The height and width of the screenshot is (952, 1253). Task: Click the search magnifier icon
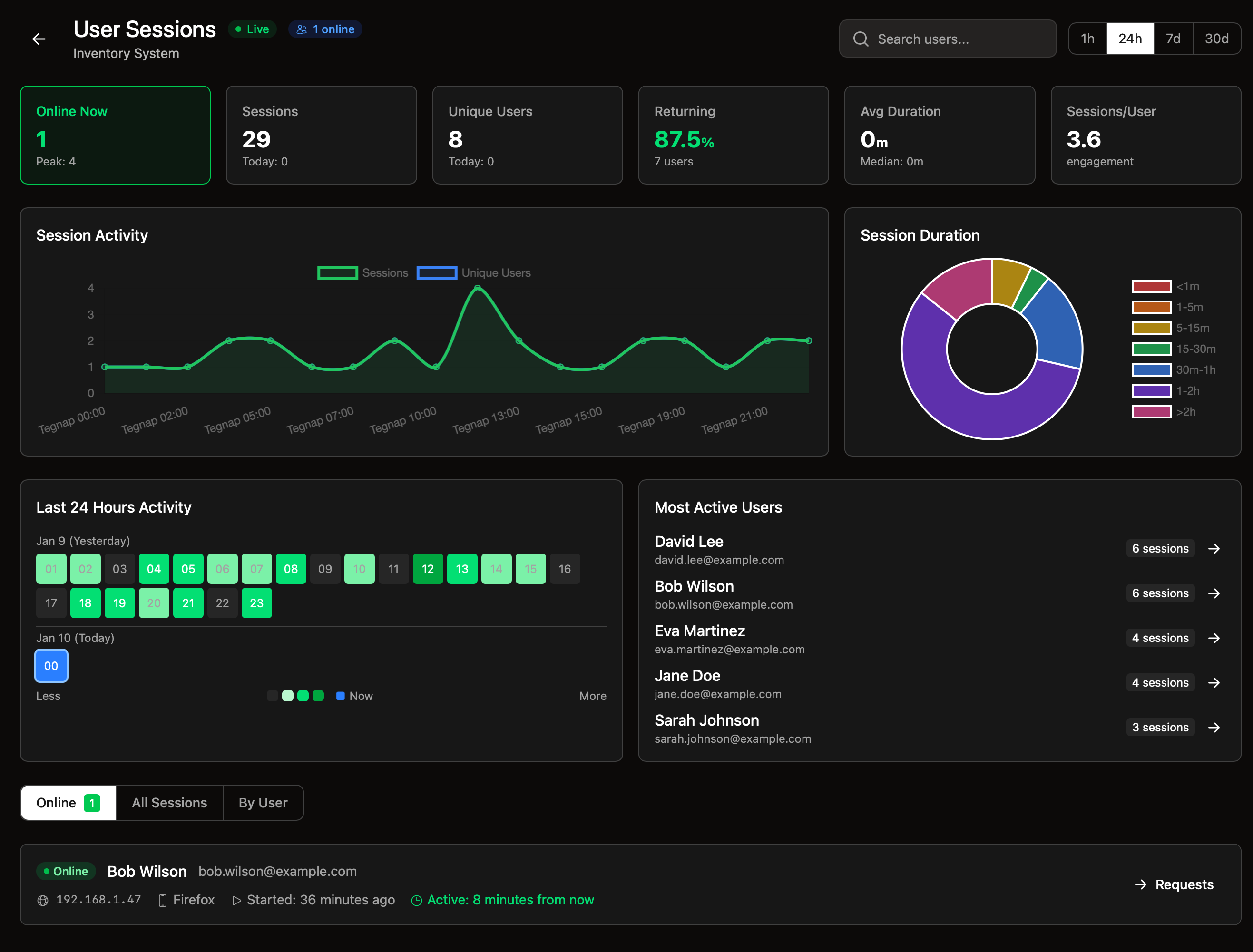(x=860, y=39)
